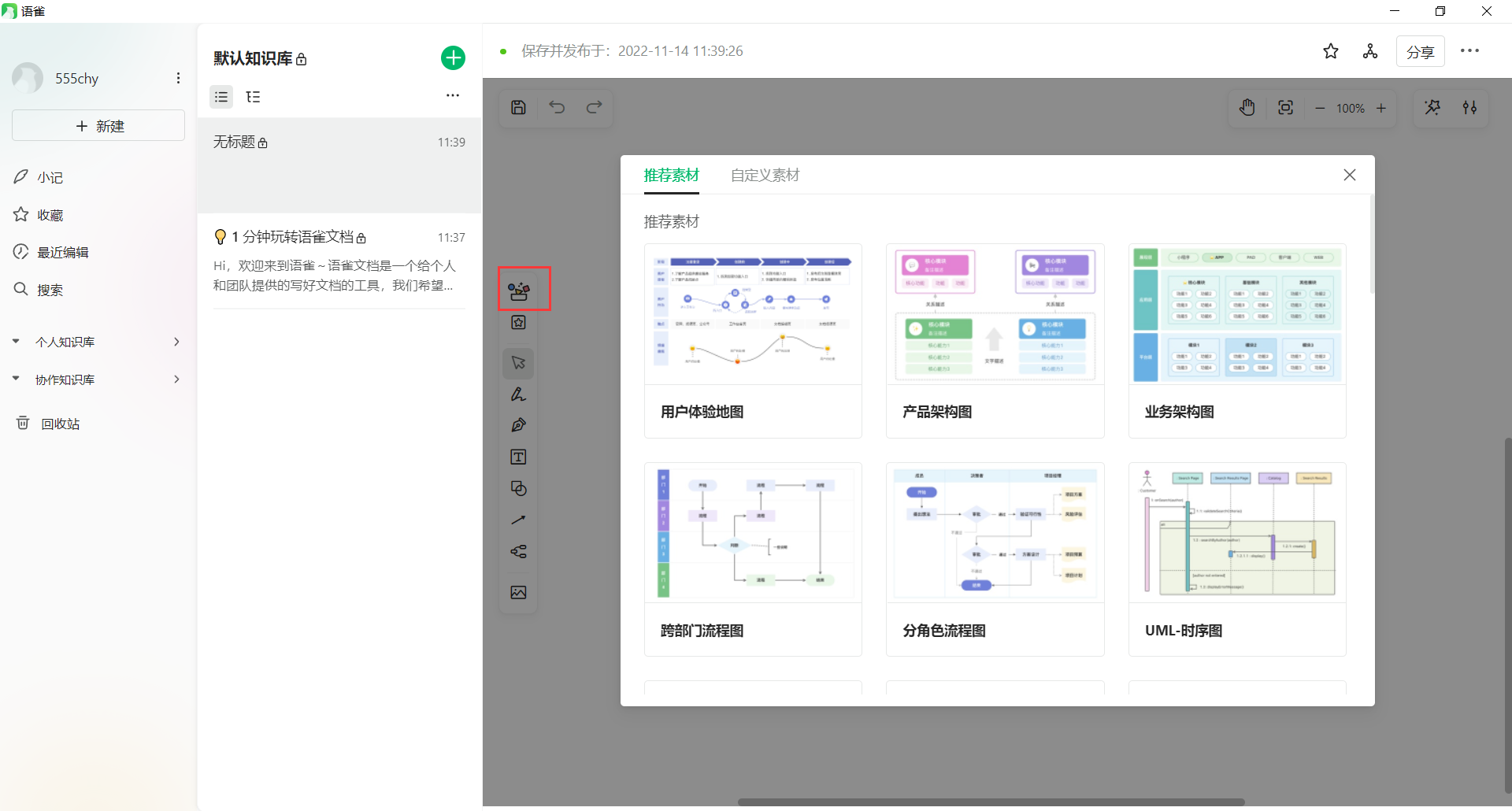Viewport: 1512px width, 811px height.
Task: Open the starred shapes library icon
Action: [518, 323]
